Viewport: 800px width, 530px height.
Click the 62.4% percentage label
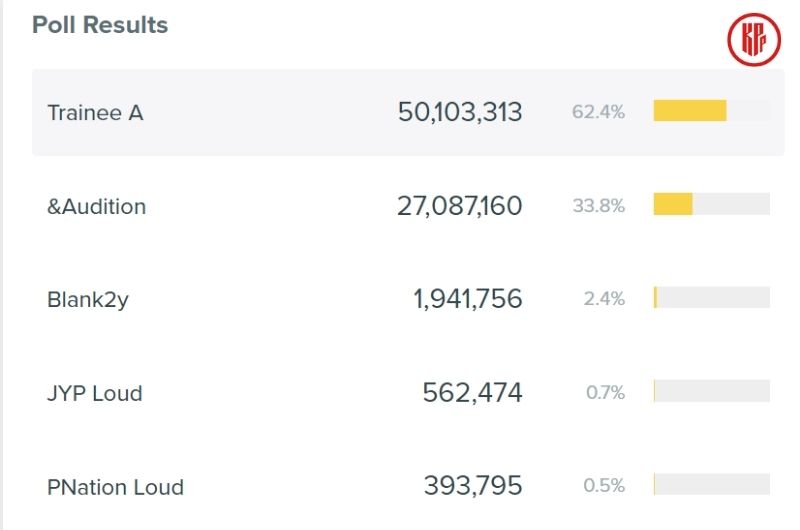pyautogui.click(x=598, y=112)
